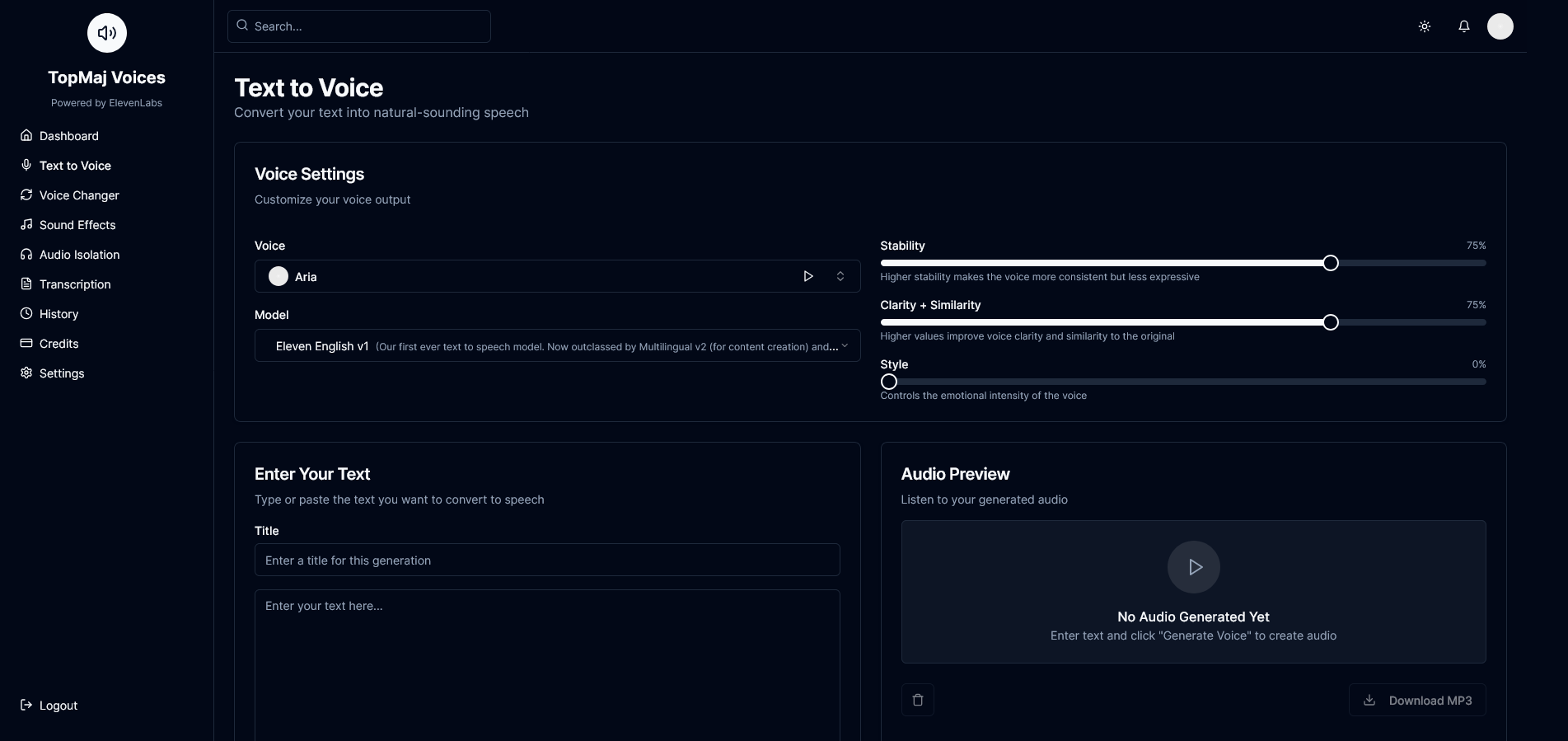1568x741 pixels.
Task: Open notifications bell icon
Action: point(1463,26)
